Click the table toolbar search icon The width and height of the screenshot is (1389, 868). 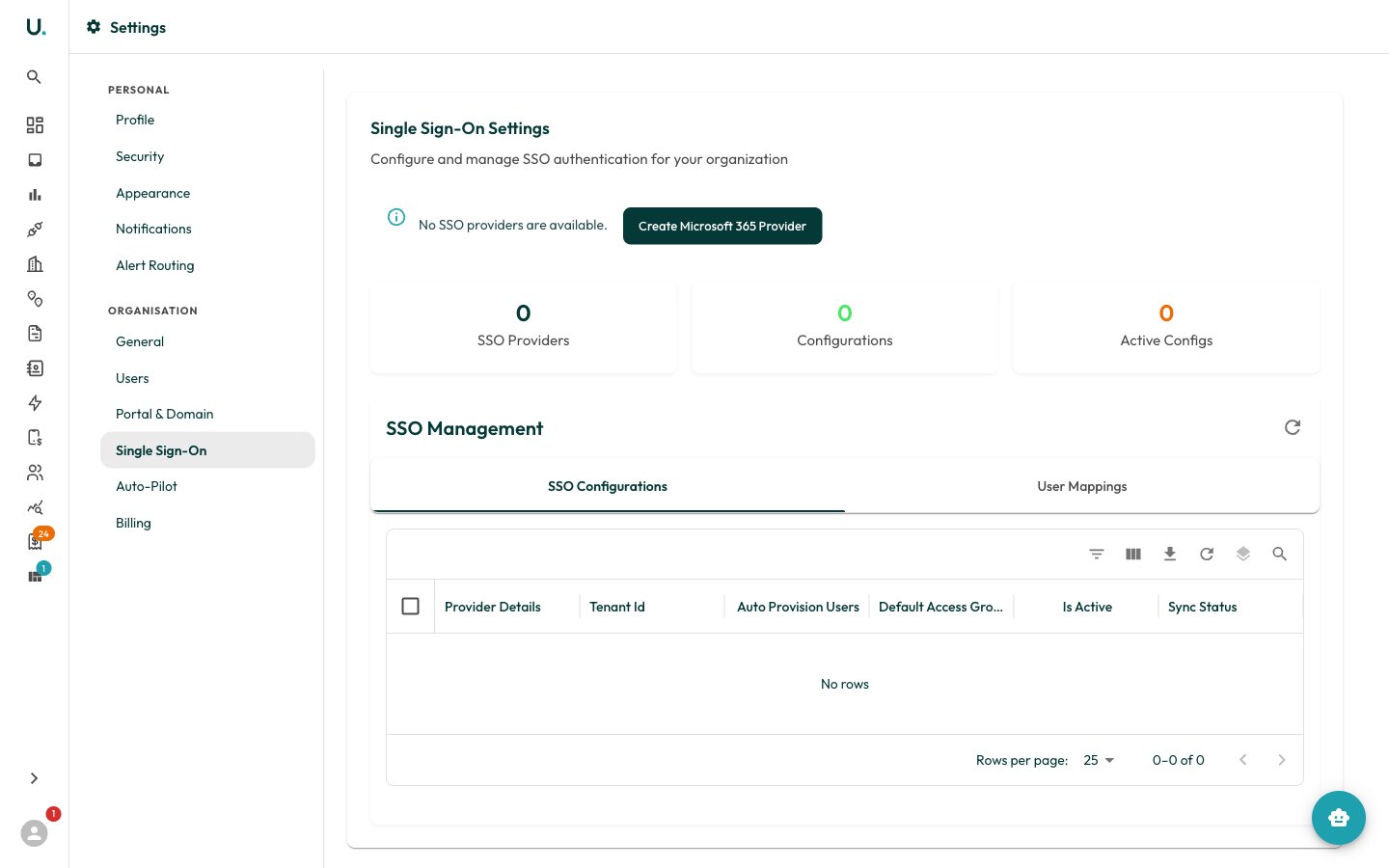(1280, 554)
